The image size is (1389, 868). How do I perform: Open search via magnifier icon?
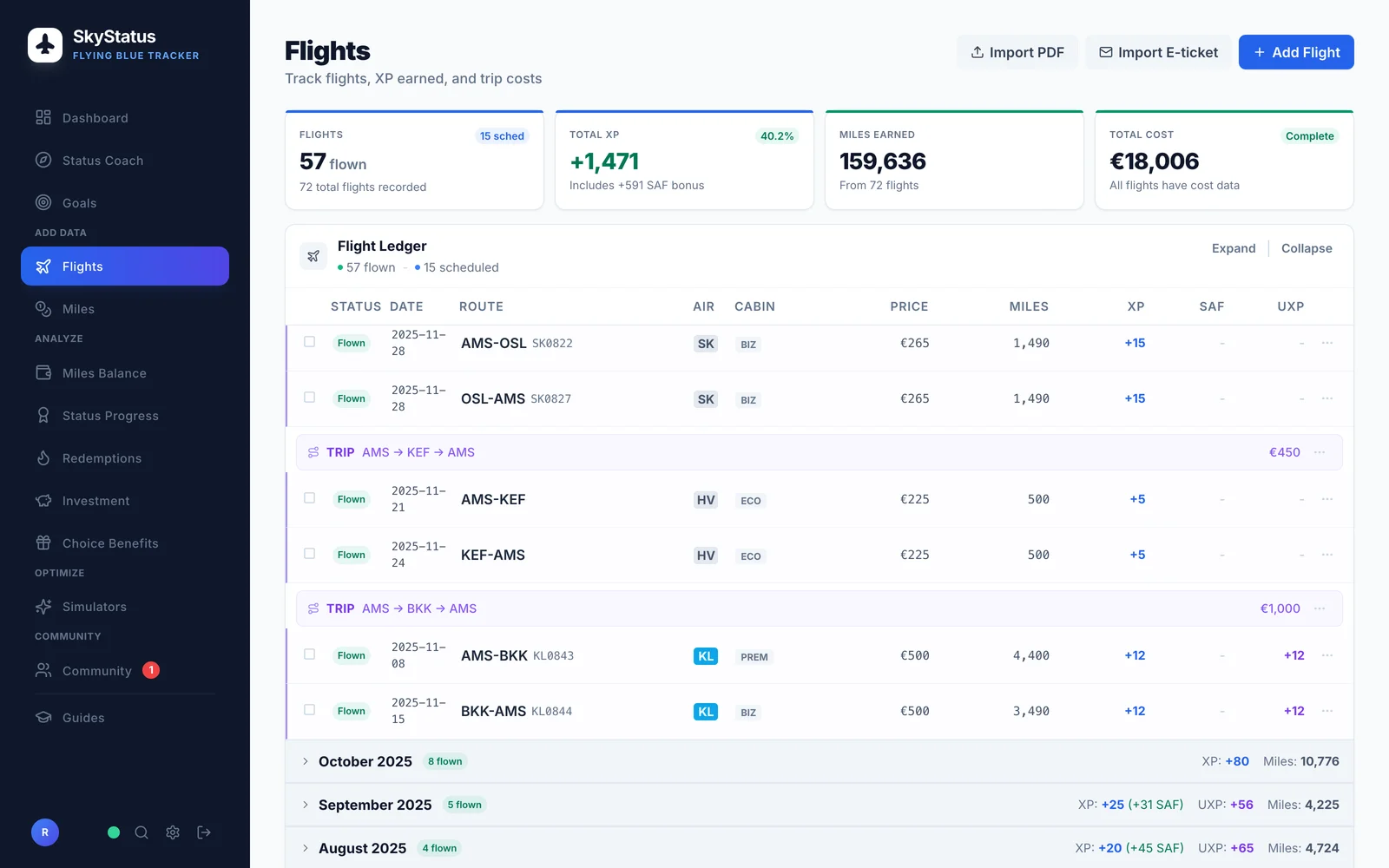(142, 832)
